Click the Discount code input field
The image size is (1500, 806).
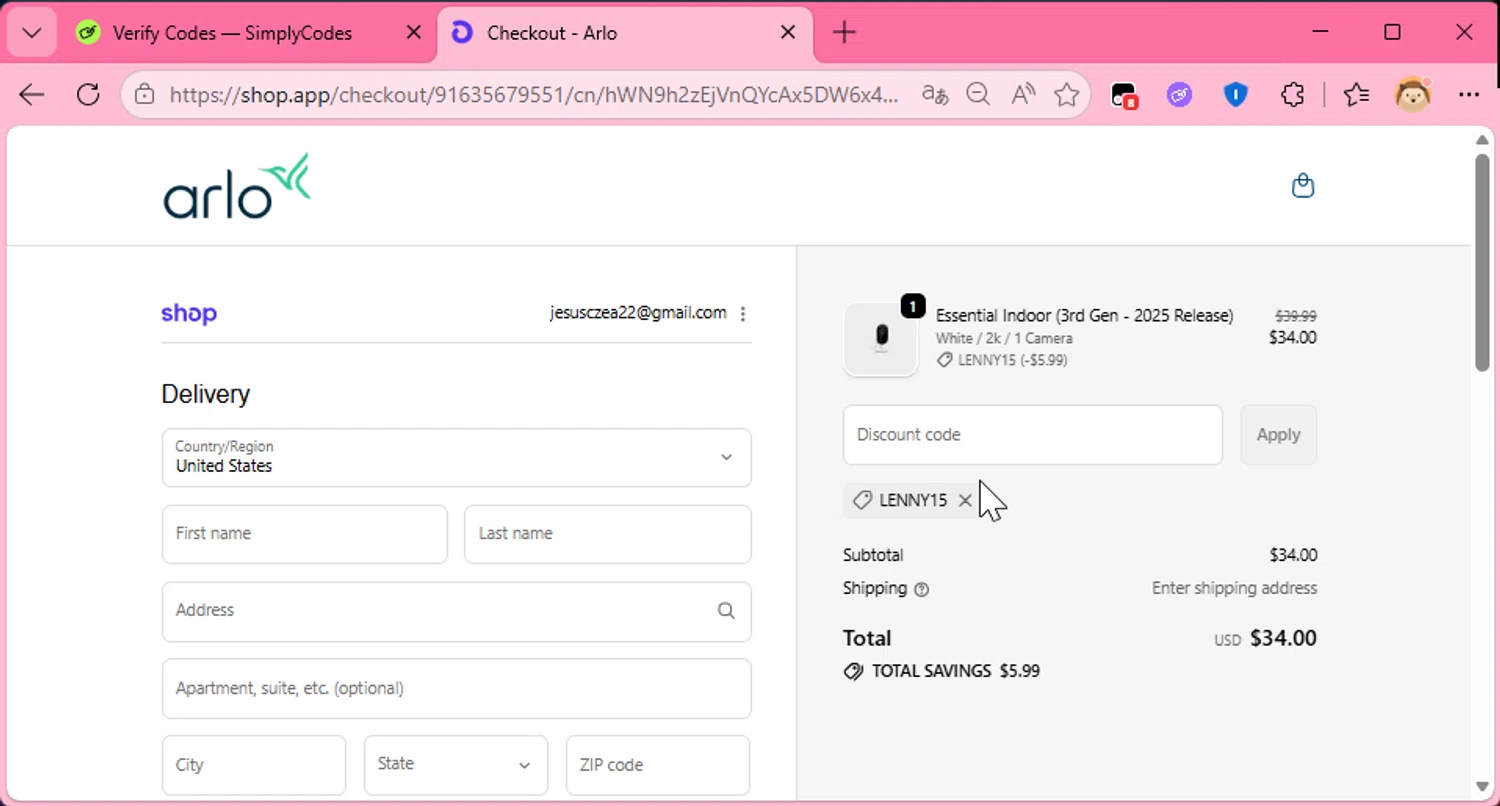pyautogui.click(x=1032, y=435)
